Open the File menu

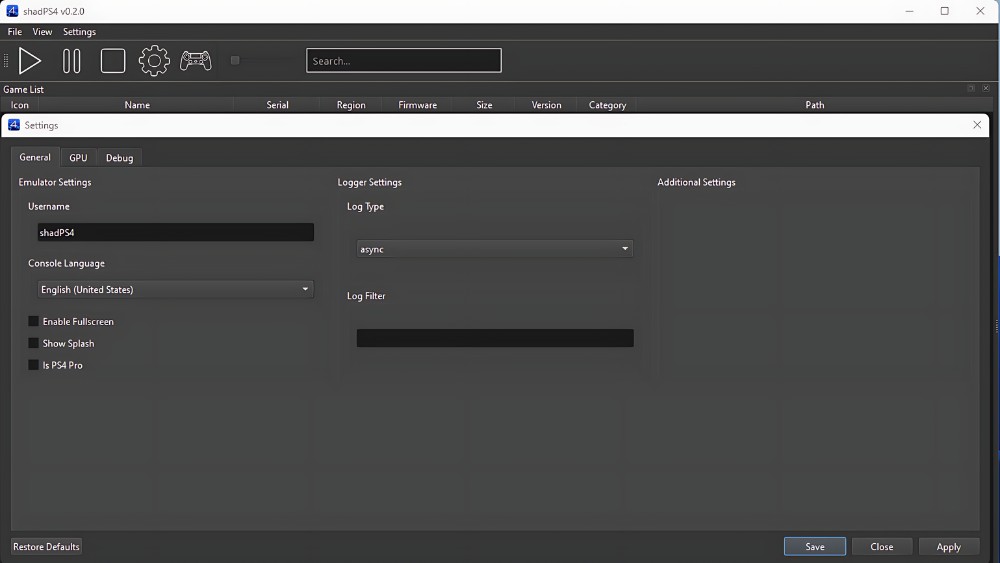pos(15,32)
